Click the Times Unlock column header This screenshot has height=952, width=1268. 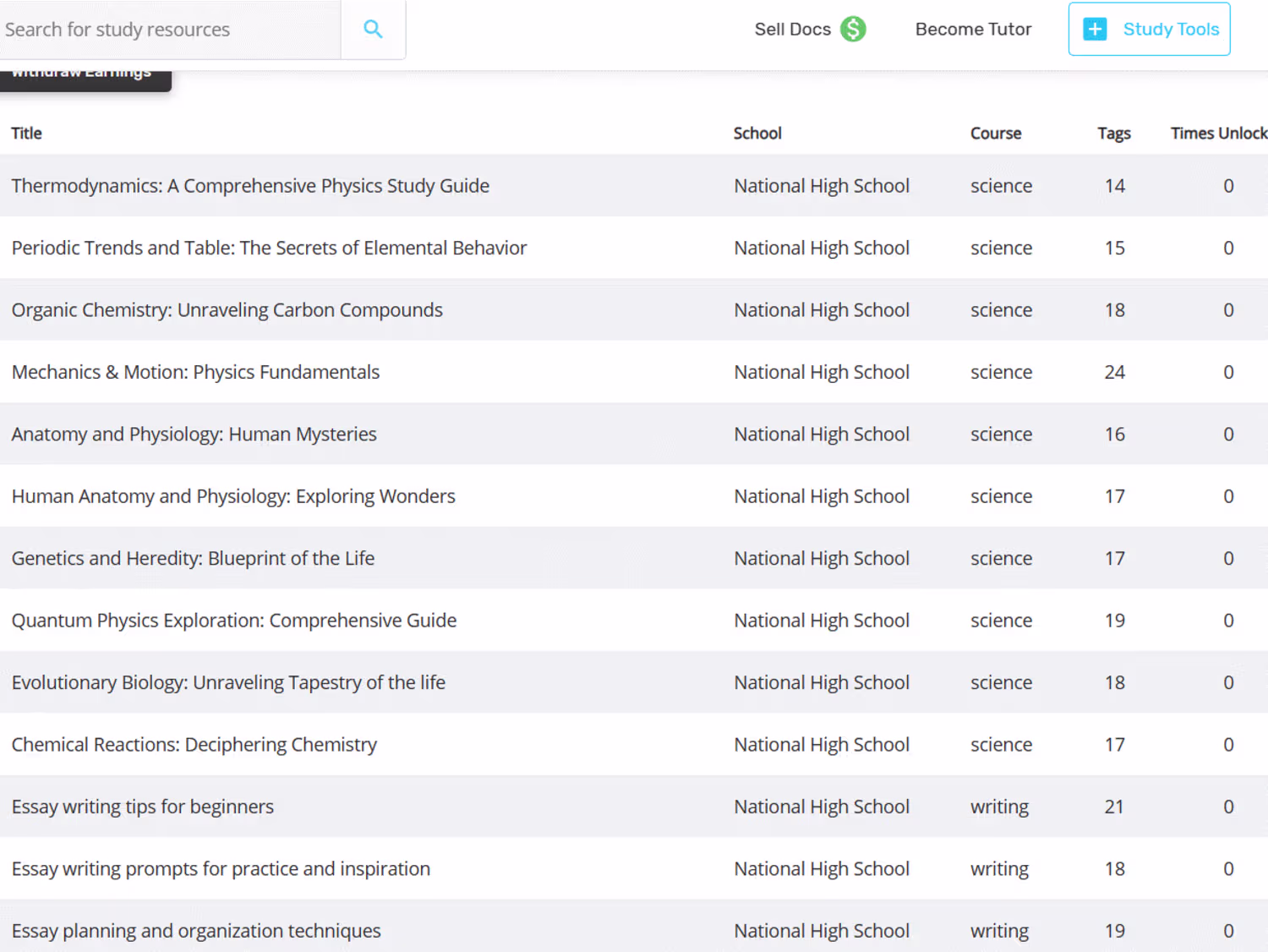[1218, 134]
